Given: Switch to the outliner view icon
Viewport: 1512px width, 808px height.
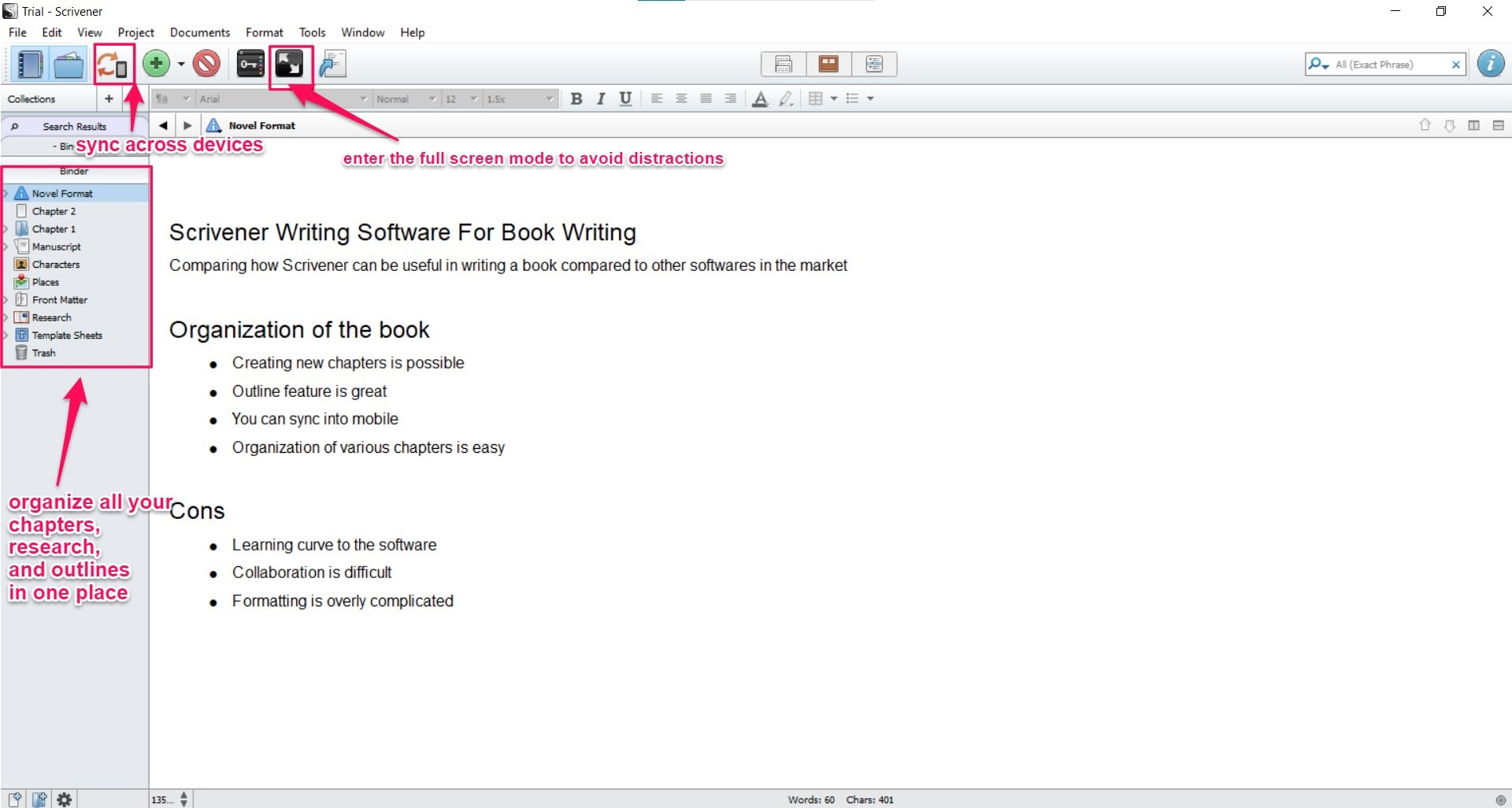Looking at the screenshot, I should (x=874, y=64).
